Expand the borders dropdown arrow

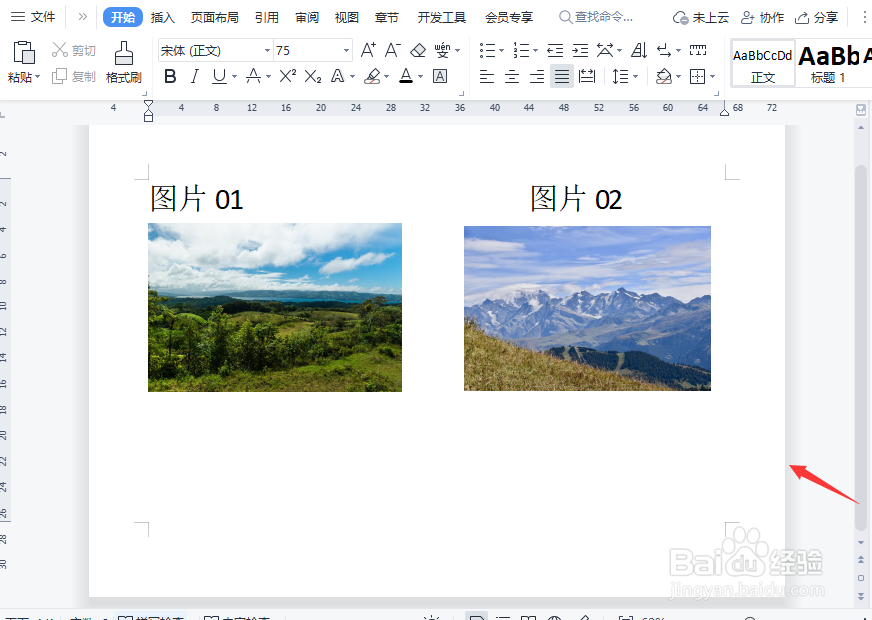click(x=712, y=76)
